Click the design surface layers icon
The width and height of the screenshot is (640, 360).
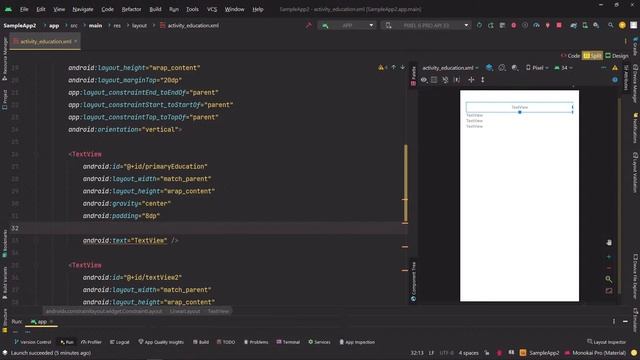[489, 68]
